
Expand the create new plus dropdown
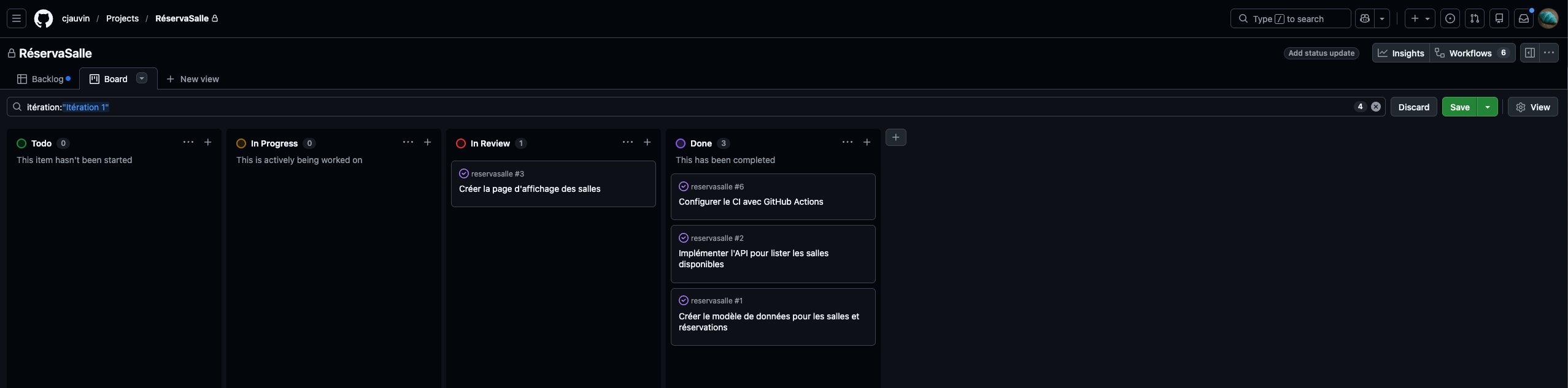[x=1421, y=18]
